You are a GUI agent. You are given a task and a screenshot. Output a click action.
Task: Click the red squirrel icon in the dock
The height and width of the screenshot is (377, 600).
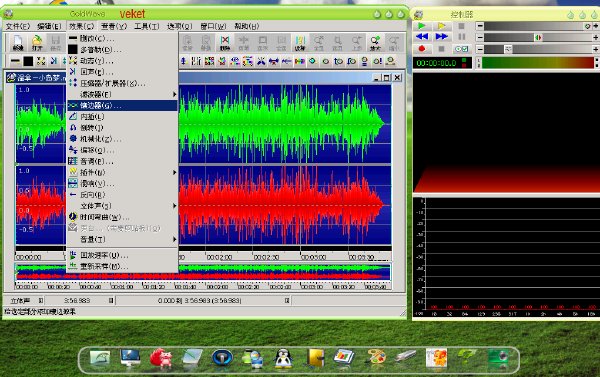pos(161,358)
